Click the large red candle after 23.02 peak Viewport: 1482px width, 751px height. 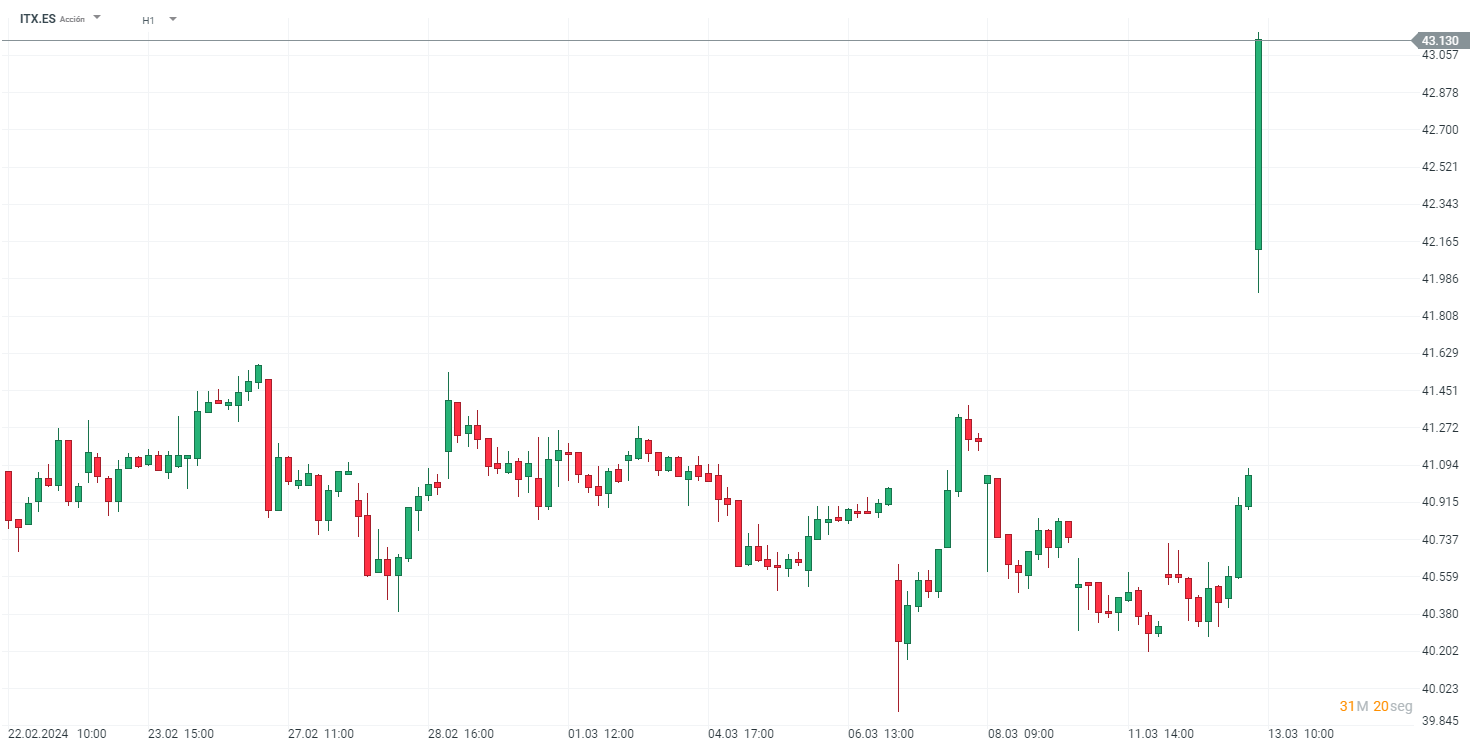tap(268, 445)
